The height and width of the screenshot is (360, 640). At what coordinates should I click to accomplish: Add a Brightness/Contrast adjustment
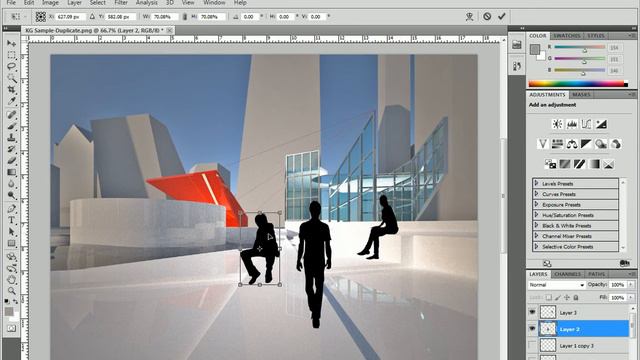pyautogui.click(x=557, y=124)
